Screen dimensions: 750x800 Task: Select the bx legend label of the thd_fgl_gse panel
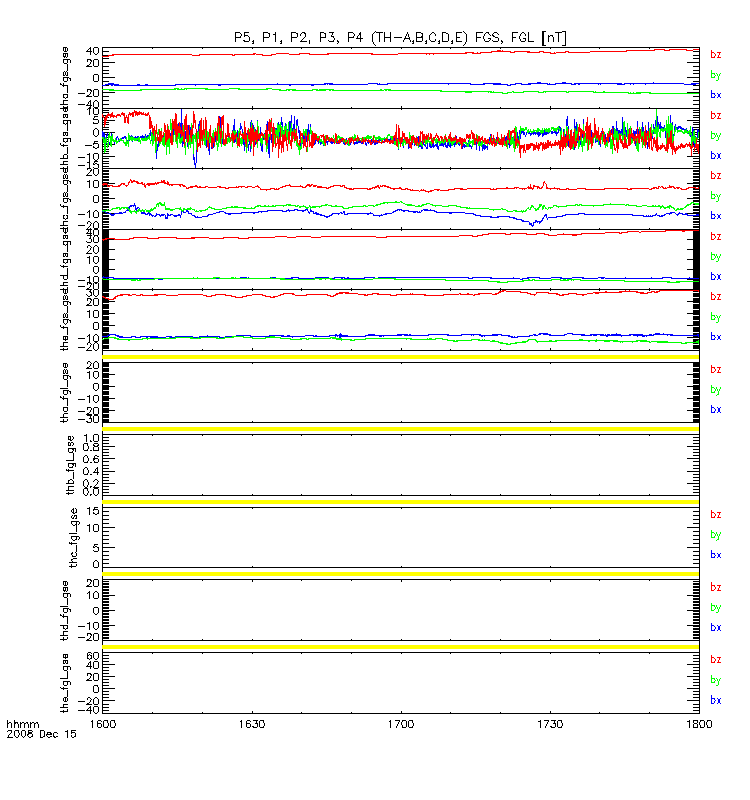click(715, 627)
